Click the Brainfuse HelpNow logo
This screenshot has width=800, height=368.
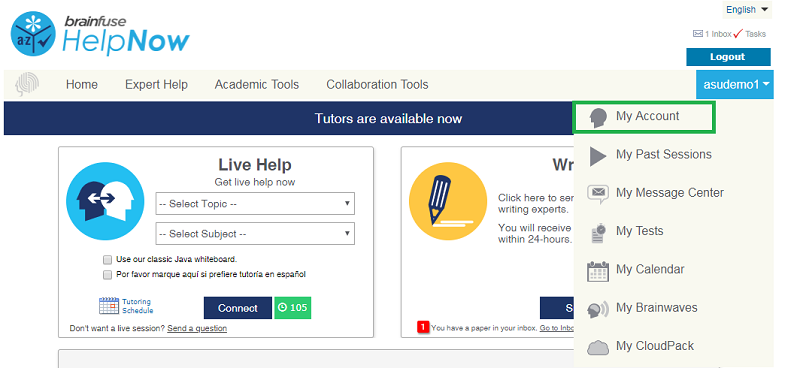(100, 34)
